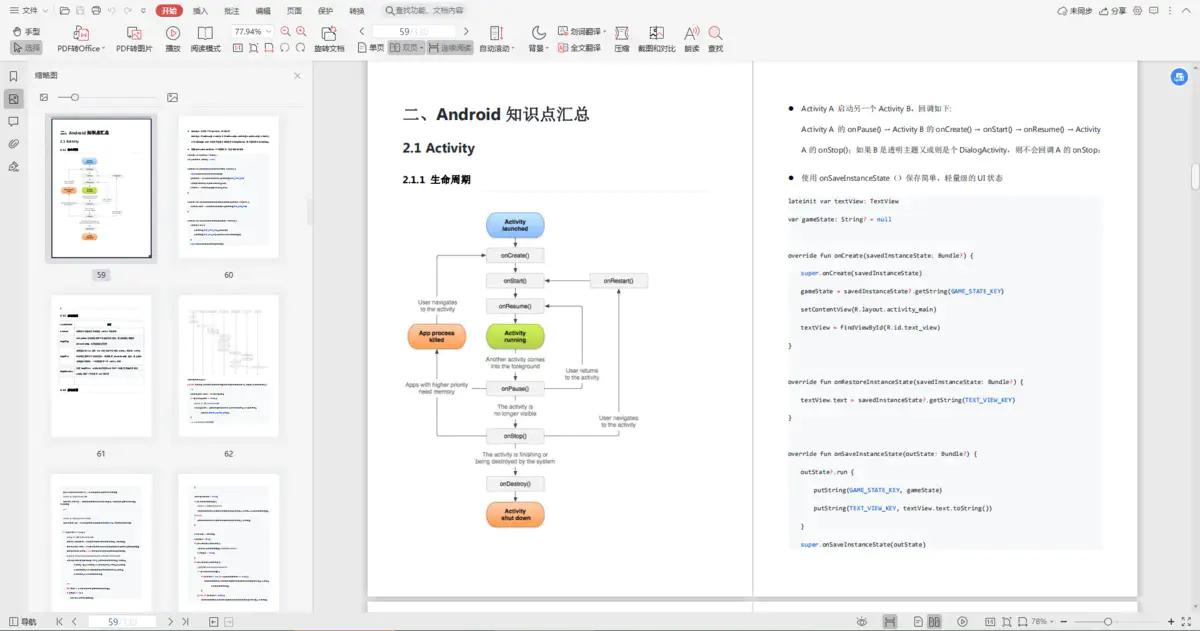Click the 全文翻译 full text translation button
Viewport: 1200px width, 631px height.
point(579,47)
